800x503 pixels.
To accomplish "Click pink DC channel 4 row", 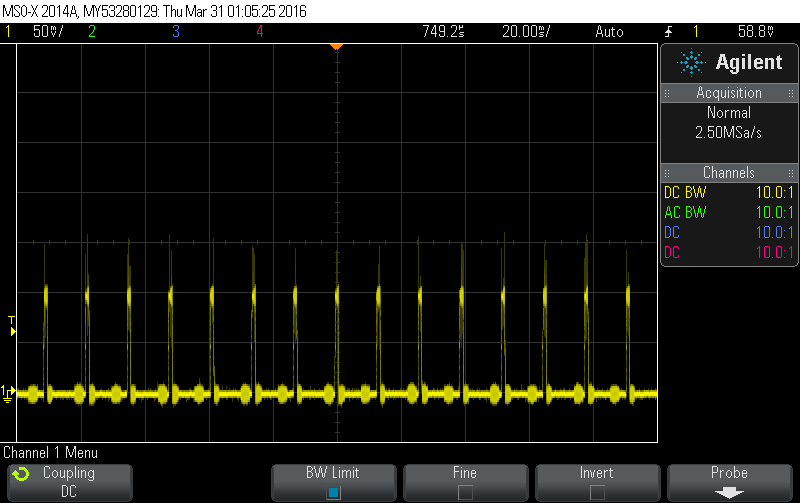I will tap(729, 253).
